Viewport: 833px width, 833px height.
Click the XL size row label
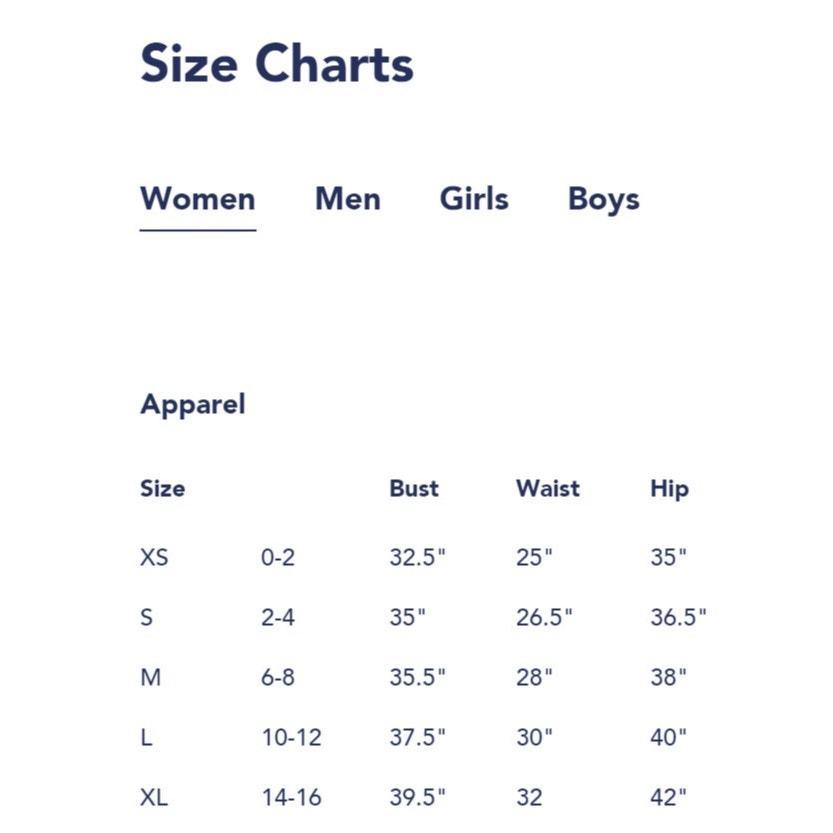pyautogui.click(x=154, y=797)
